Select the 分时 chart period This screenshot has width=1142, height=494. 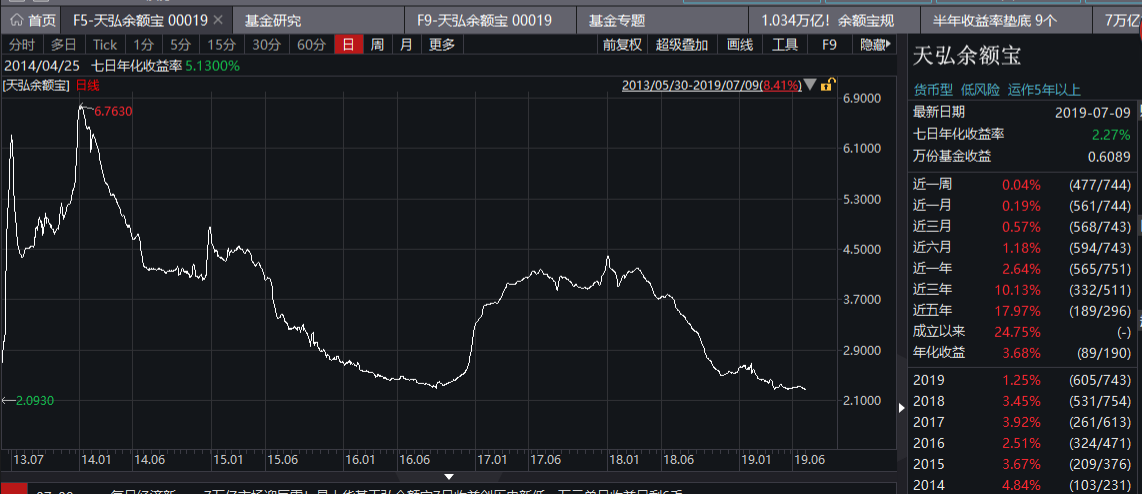[22, 44]
